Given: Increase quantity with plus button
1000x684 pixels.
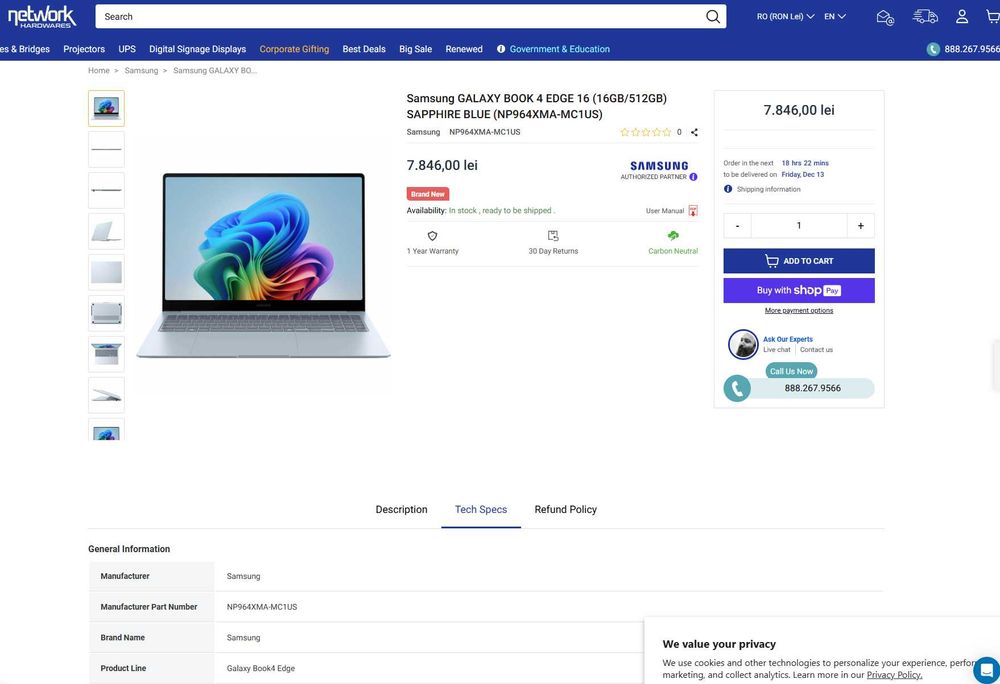Looking at the screenshot, I should coord(860,226).
